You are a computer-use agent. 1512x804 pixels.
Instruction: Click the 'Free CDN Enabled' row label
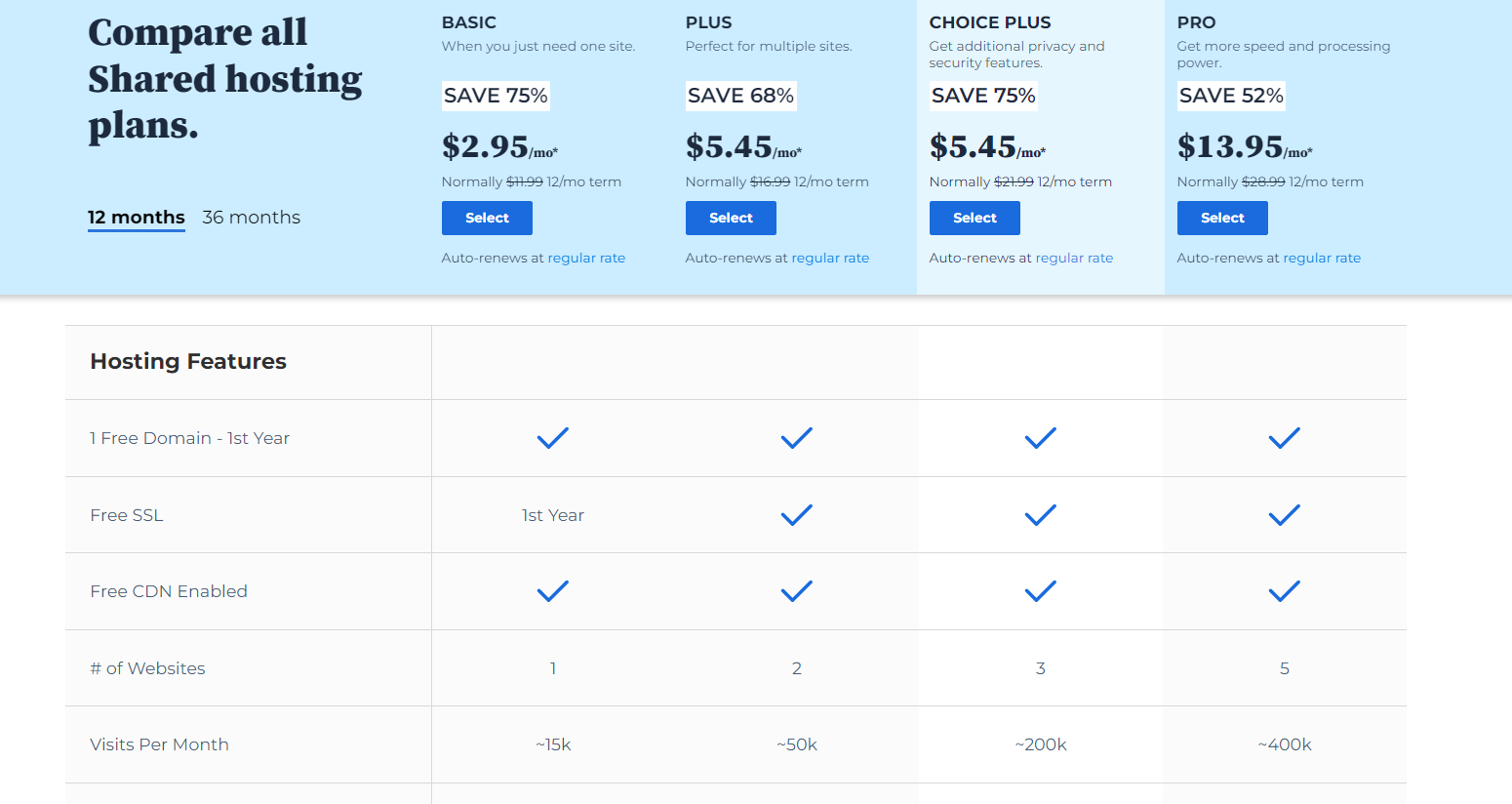(169, 591)
